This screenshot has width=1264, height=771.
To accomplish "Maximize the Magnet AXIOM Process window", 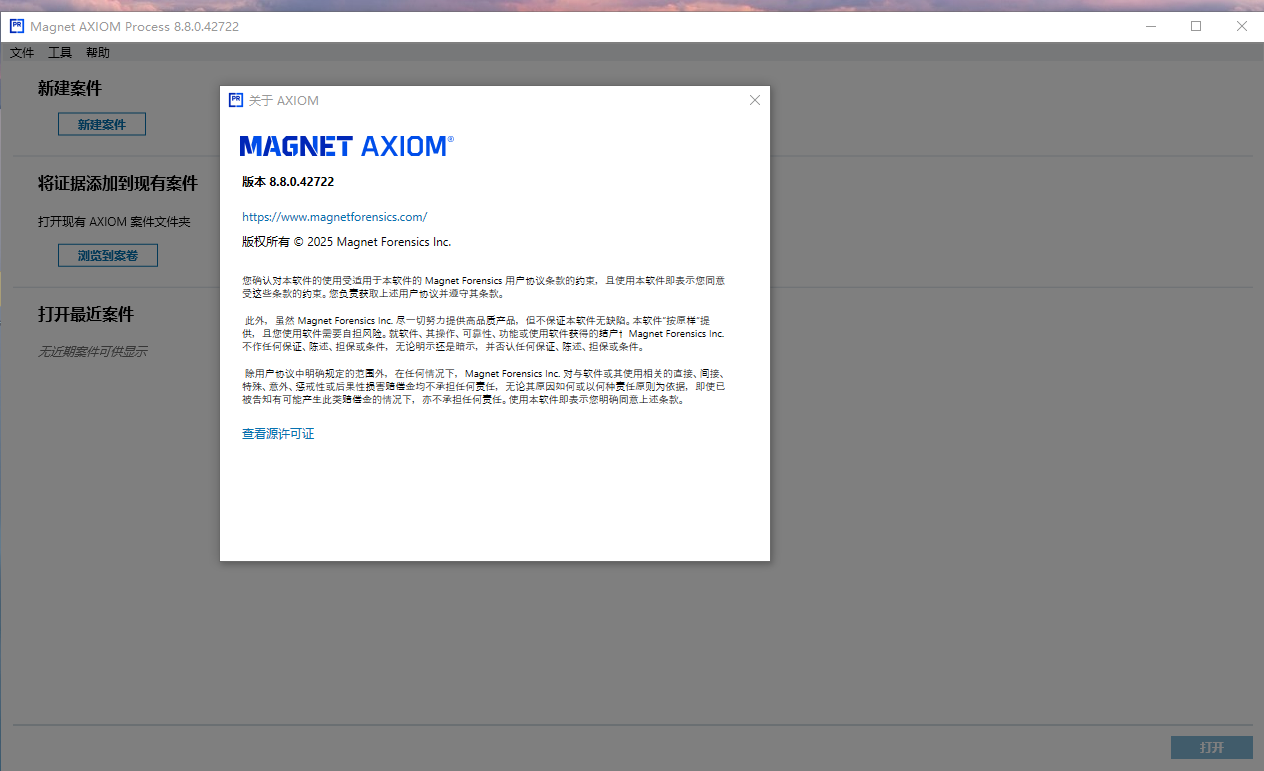I will point(1196,26).
